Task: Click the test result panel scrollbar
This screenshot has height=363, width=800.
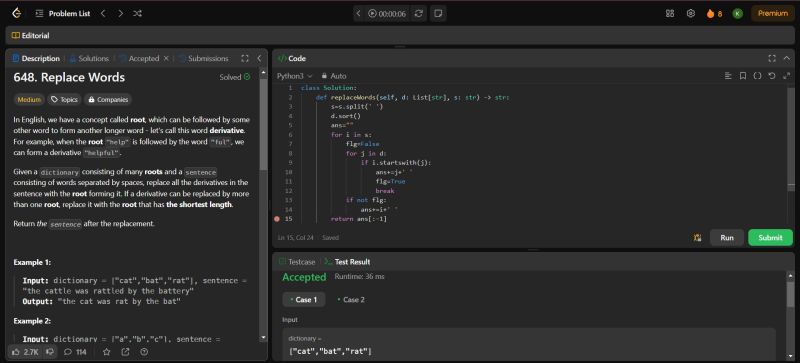Action: click(x=790, y=294)
